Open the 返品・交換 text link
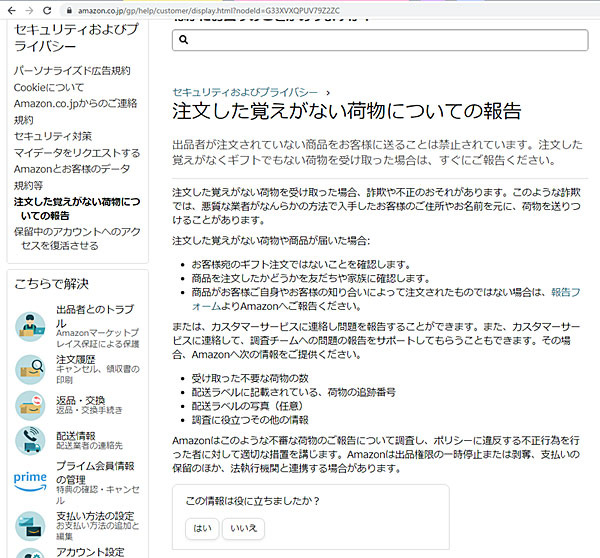The height and width of the screenshot is (558, 600). click(x=80, y=400)
